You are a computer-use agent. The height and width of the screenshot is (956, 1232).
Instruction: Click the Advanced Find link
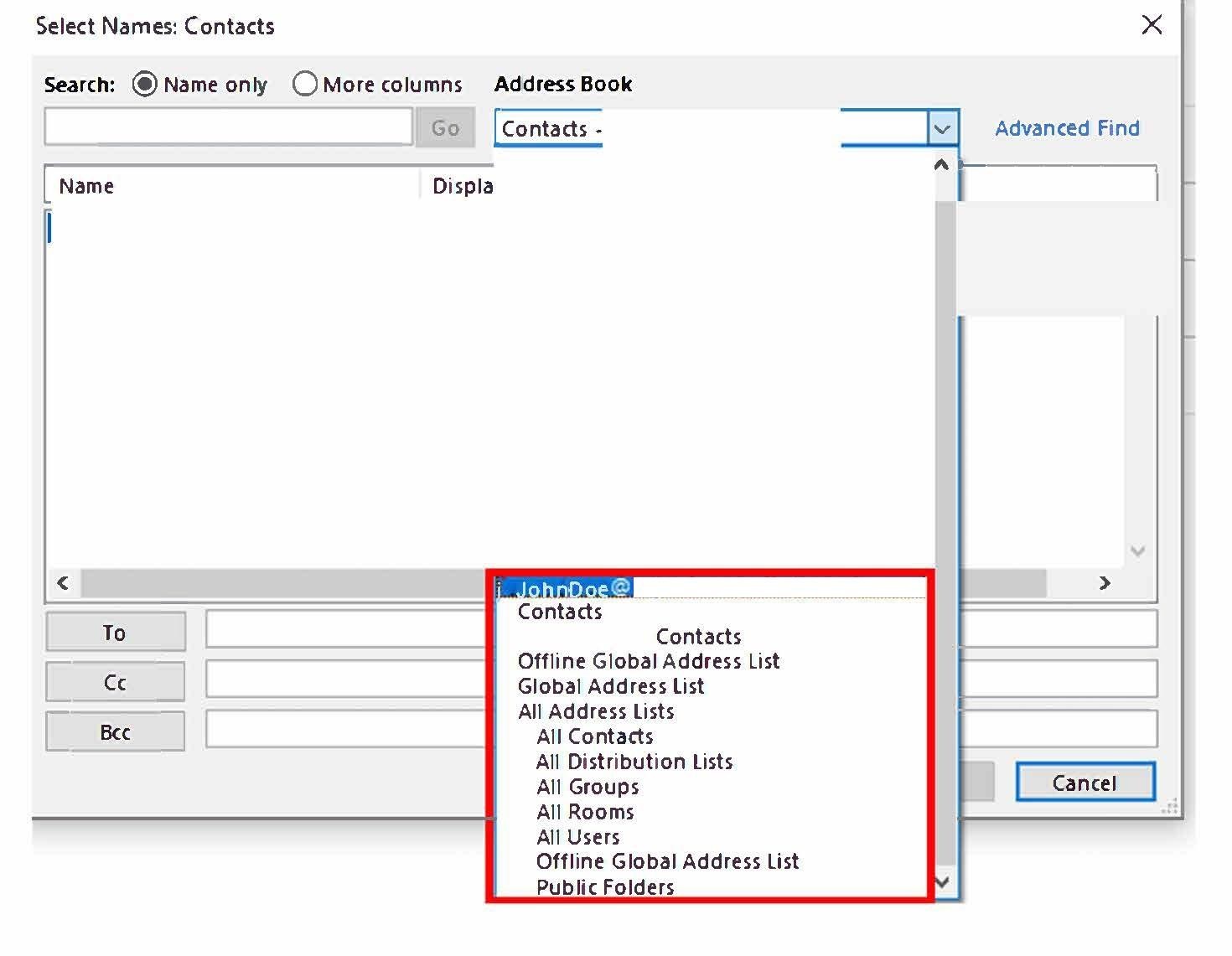[1066, 128]
